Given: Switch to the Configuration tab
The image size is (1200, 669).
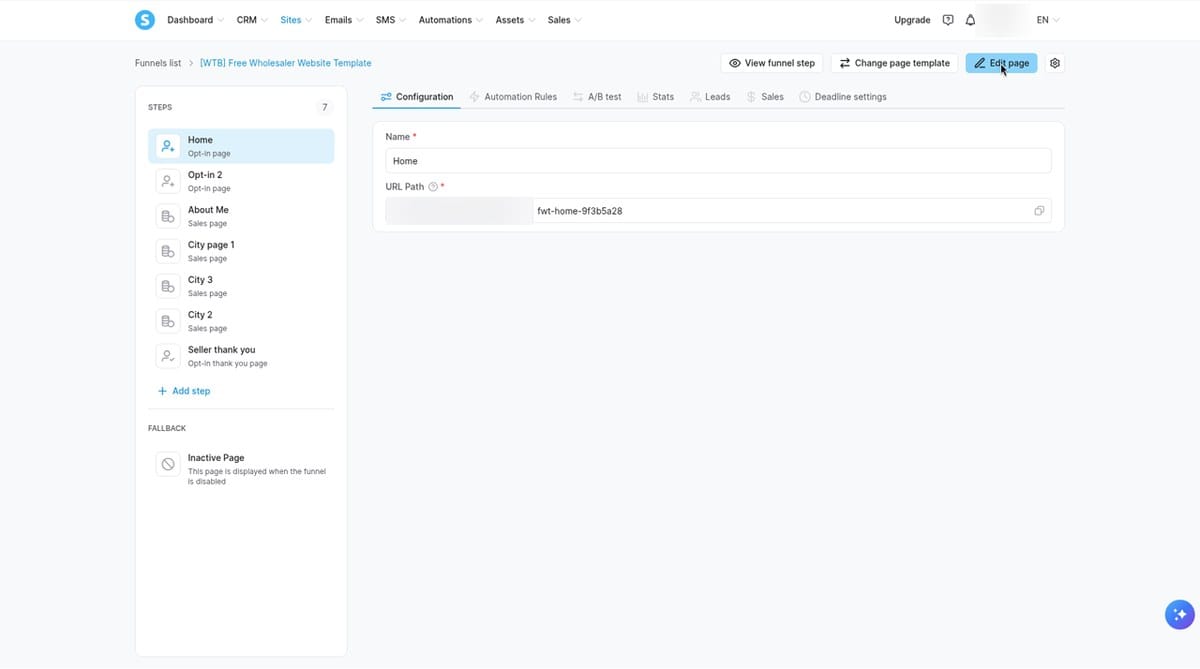Looking at the screenshot, I should click(417, 97).
